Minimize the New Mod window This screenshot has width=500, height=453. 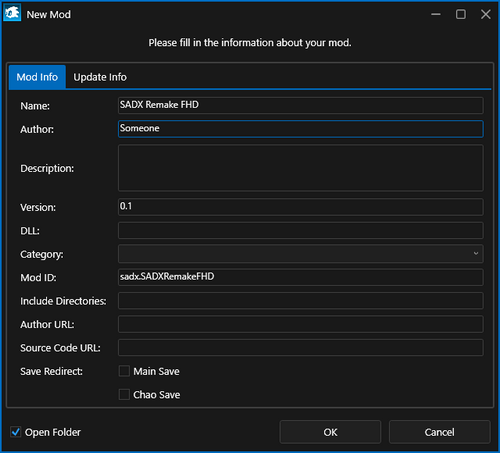[x=436, y=14]
